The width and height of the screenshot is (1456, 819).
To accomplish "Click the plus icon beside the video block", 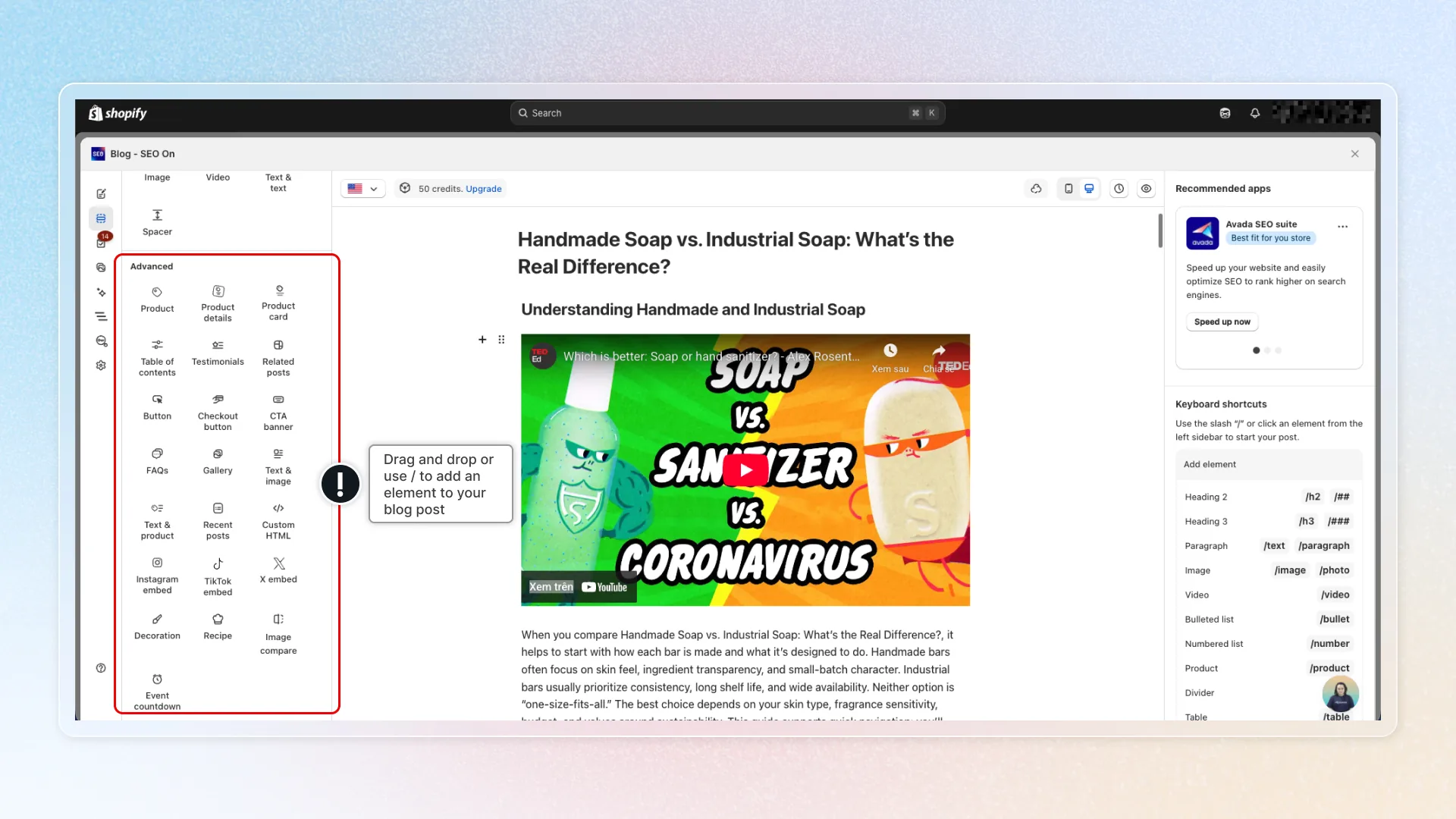I will 482,340.
